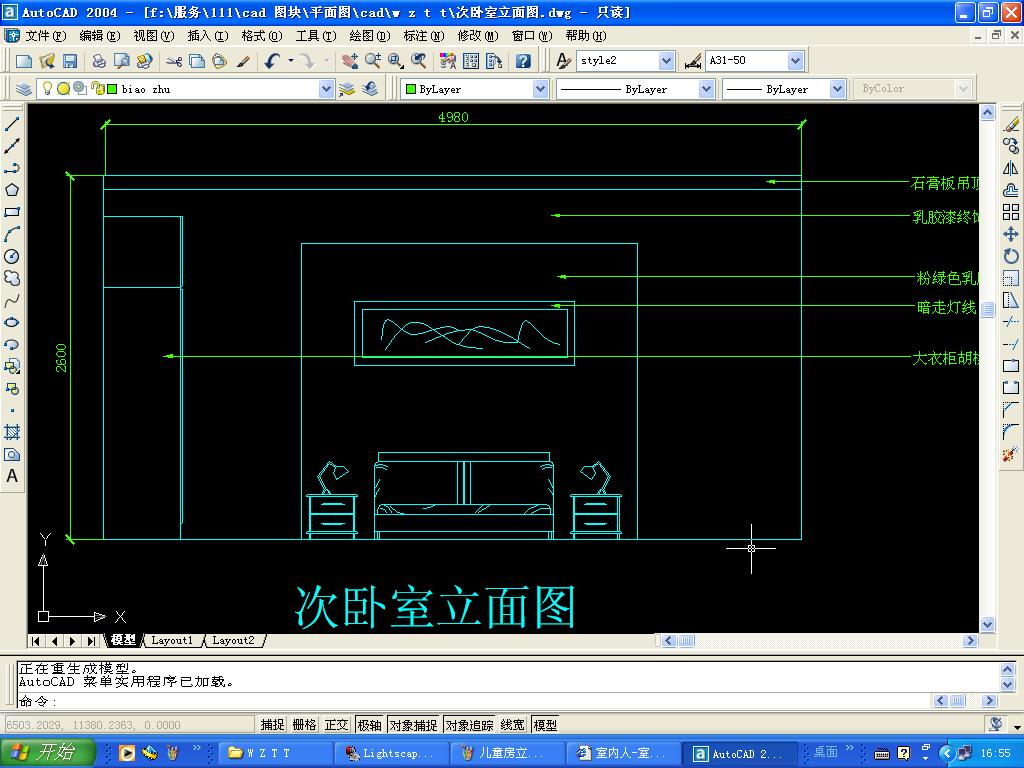Click the Open file icon

[x=47, y=61]
